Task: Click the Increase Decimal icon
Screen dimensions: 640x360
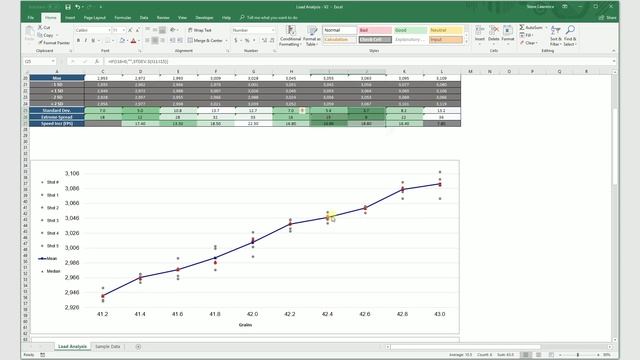Action: pyautogui.click(x=264, y=40)
